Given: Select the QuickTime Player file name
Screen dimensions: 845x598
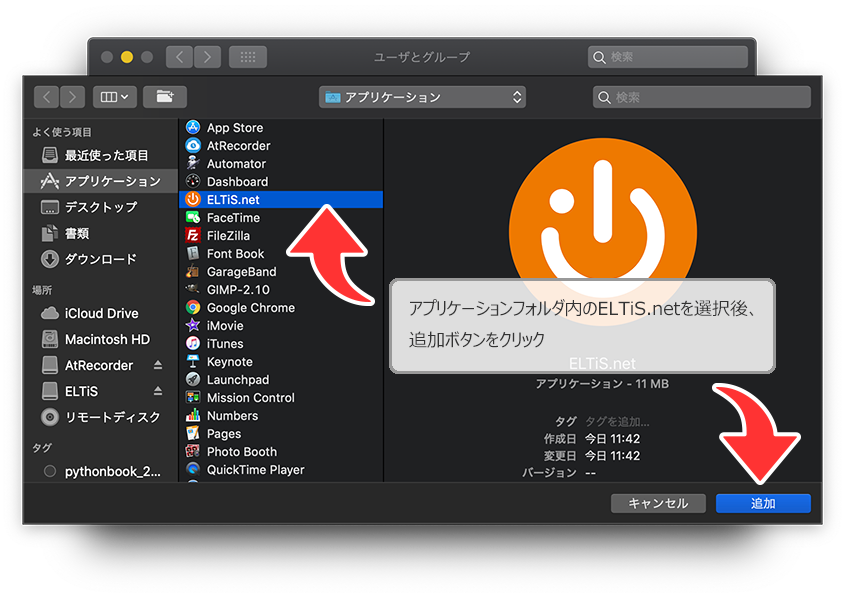Looking at the screenshot, I should point(255,470).
